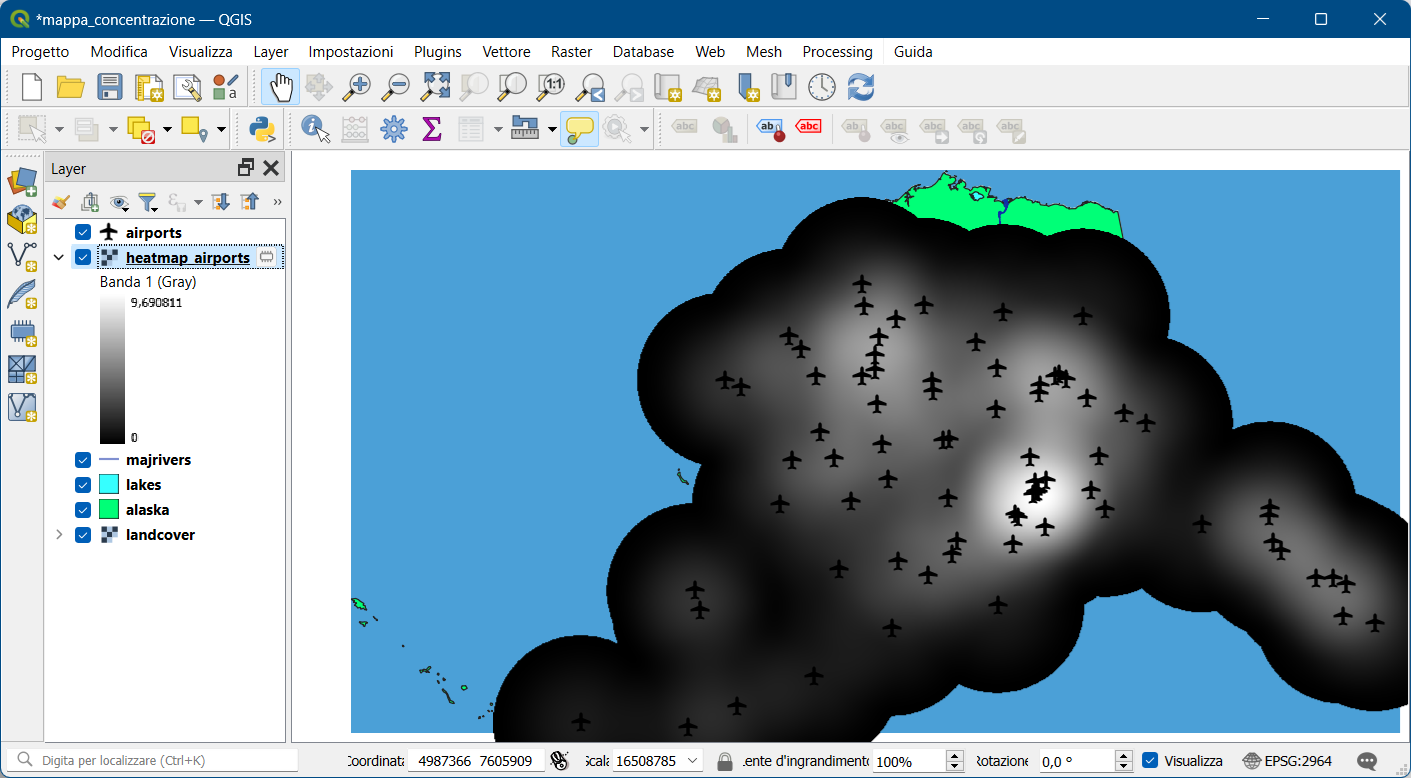Viewport: 1411px width, 778px height.
Task: Toggle visibility of airports layer
Action: (x=83, y=233)
